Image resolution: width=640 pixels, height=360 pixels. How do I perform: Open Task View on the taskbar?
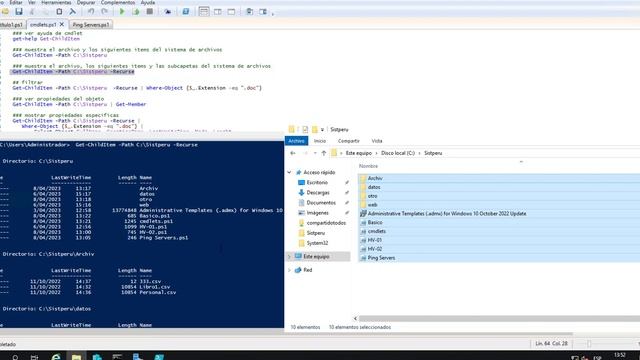34,357
